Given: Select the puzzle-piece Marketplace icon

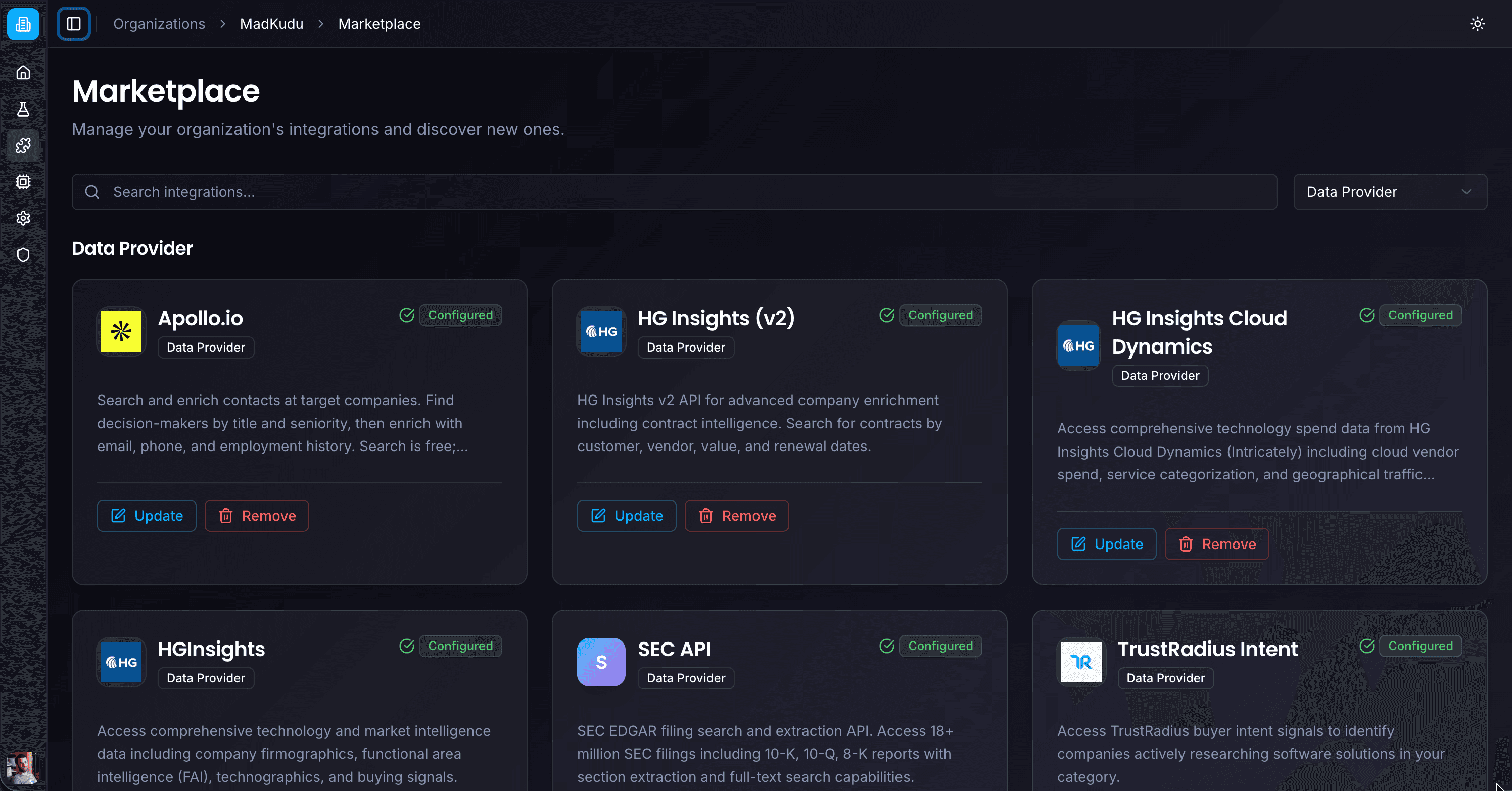Looking at the screenshot, I should 23,145.
